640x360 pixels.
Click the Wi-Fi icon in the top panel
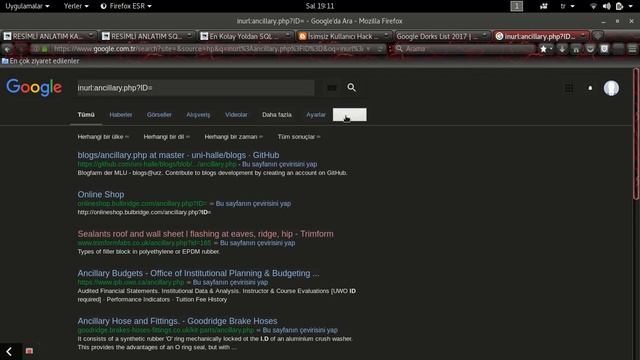593,6
